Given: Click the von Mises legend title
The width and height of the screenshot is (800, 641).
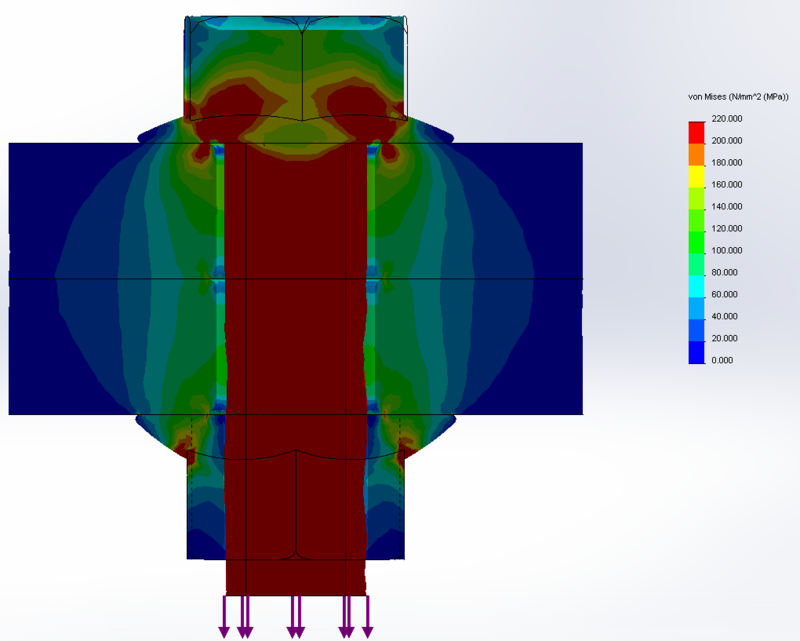Looking at the screenshot, I should pos(738,97).
